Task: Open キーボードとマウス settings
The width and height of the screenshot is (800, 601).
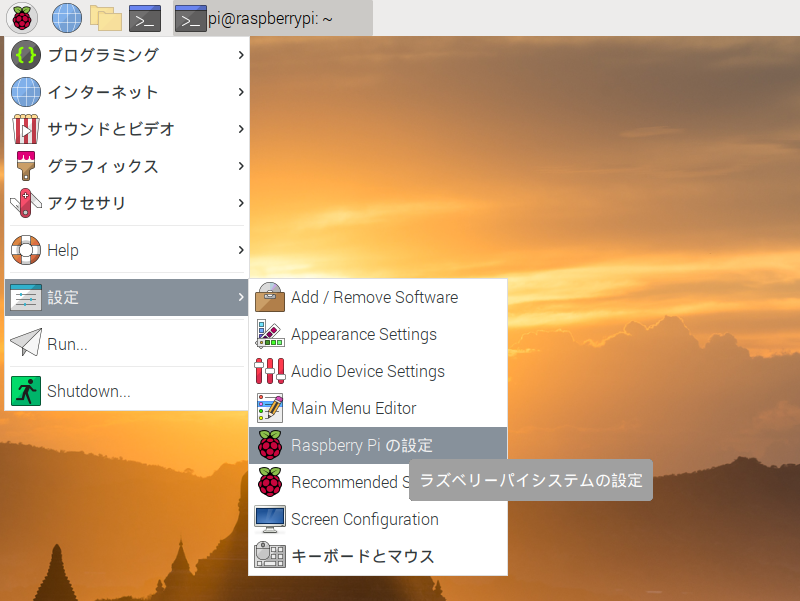Action: (378, 556)
